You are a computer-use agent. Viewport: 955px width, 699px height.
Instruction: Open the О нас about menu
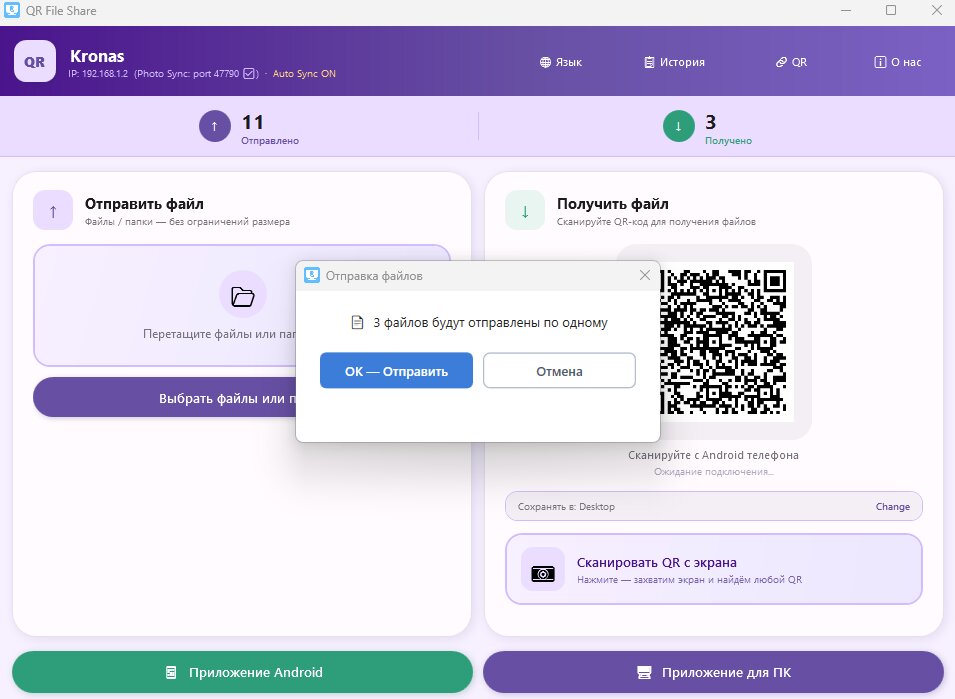pyautogui.click(x=898, y=62)
